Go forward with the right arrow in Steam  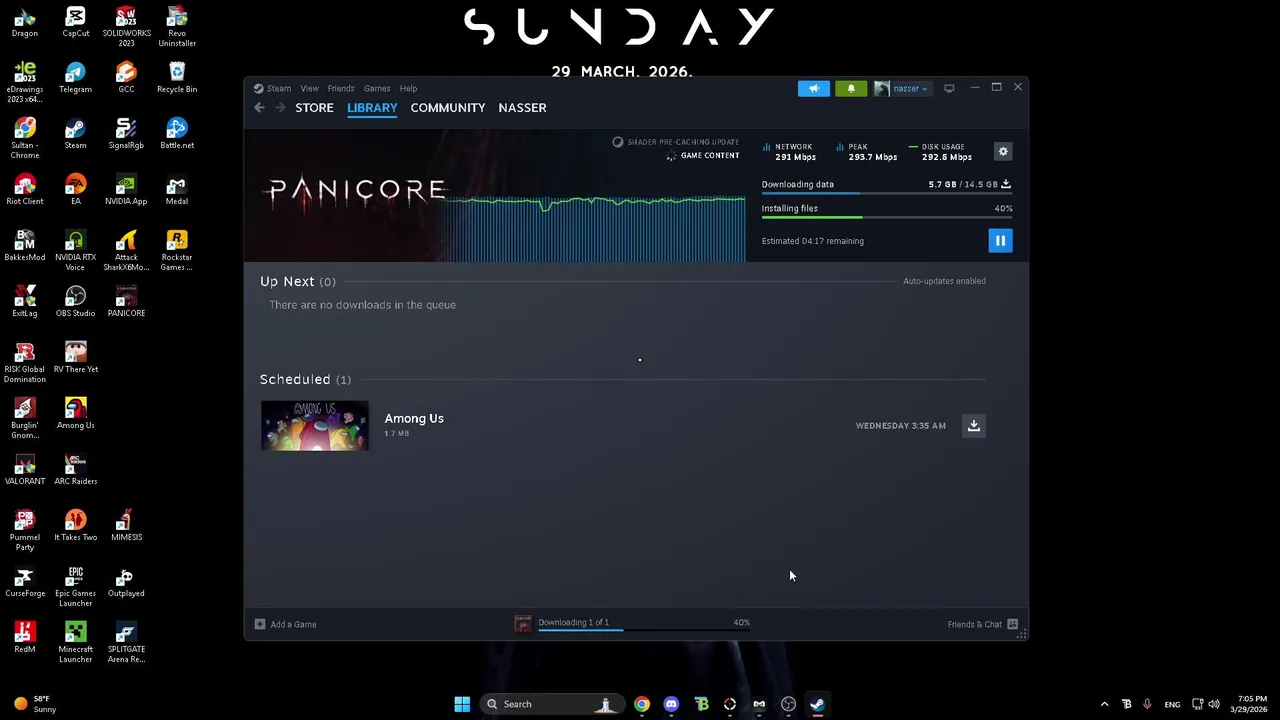click(280, 108)
